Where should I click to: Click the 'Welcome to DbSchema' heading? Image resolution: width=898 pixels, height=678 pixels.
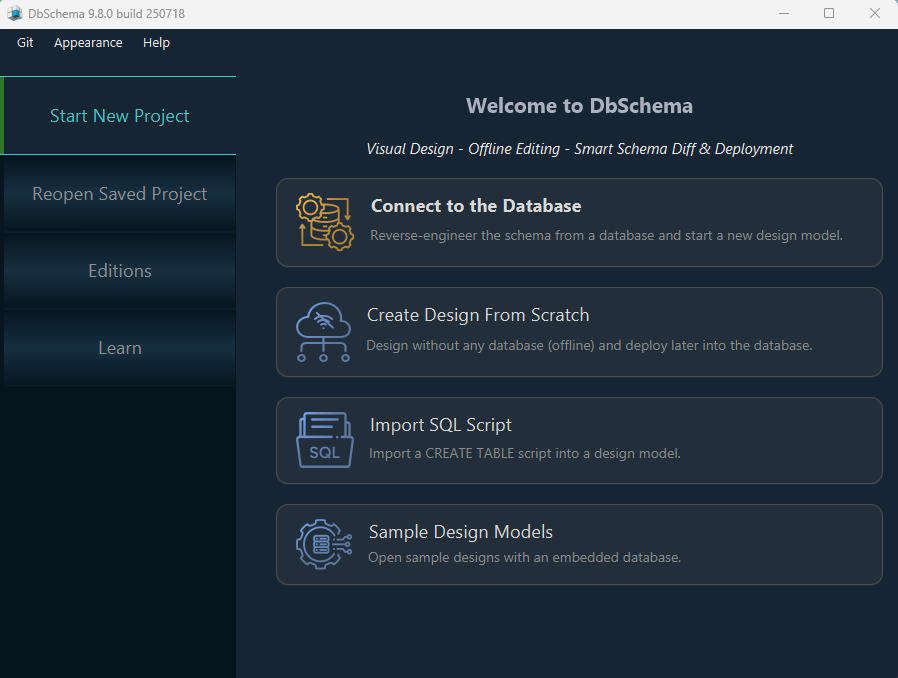(580, 106)
